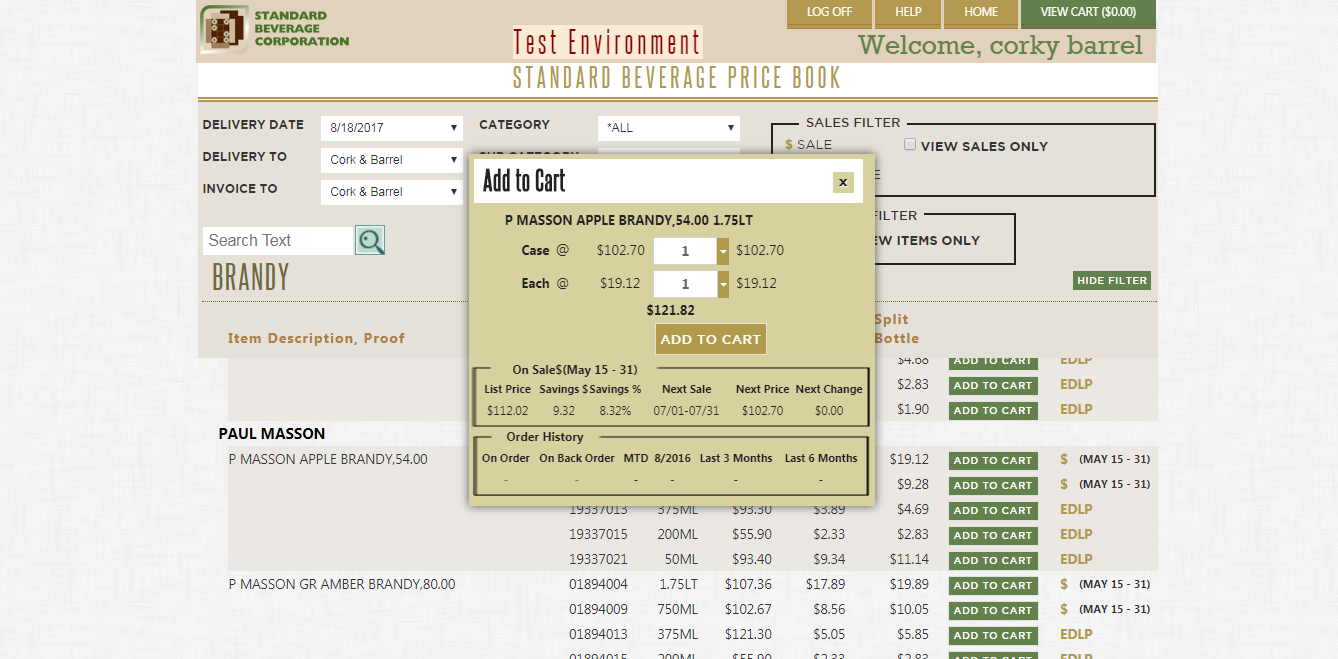
Task: Click the Each quantity input field
Action: point(685,284)
